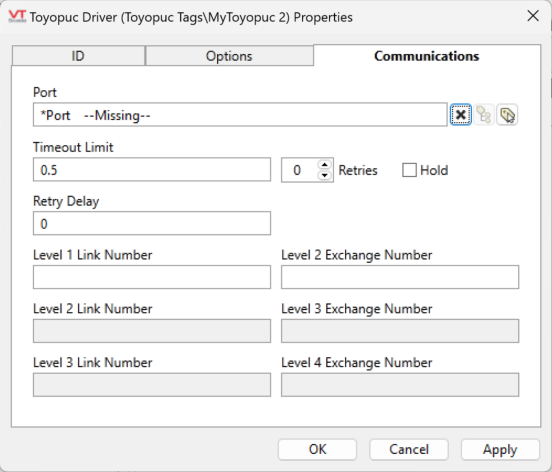This screenshot has height=472, width=552.
Task: Click the disabled Level 4 Exchange Number field
Action: point(400,385)
